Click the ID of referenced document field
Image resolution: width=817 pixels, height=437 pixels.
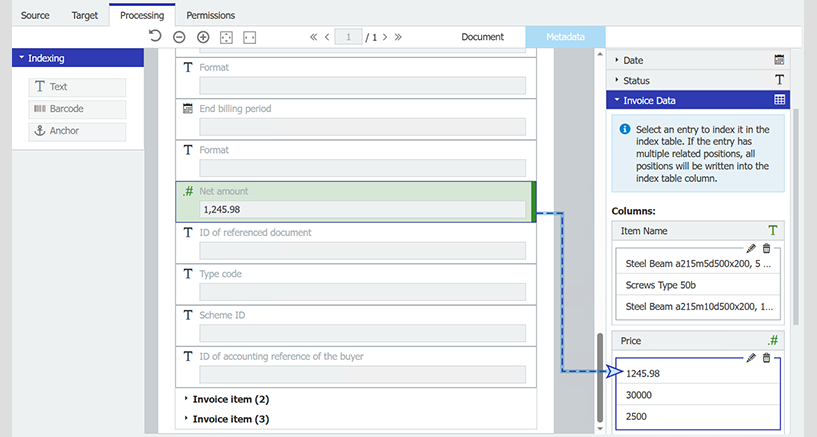click(x=363, y=251)
